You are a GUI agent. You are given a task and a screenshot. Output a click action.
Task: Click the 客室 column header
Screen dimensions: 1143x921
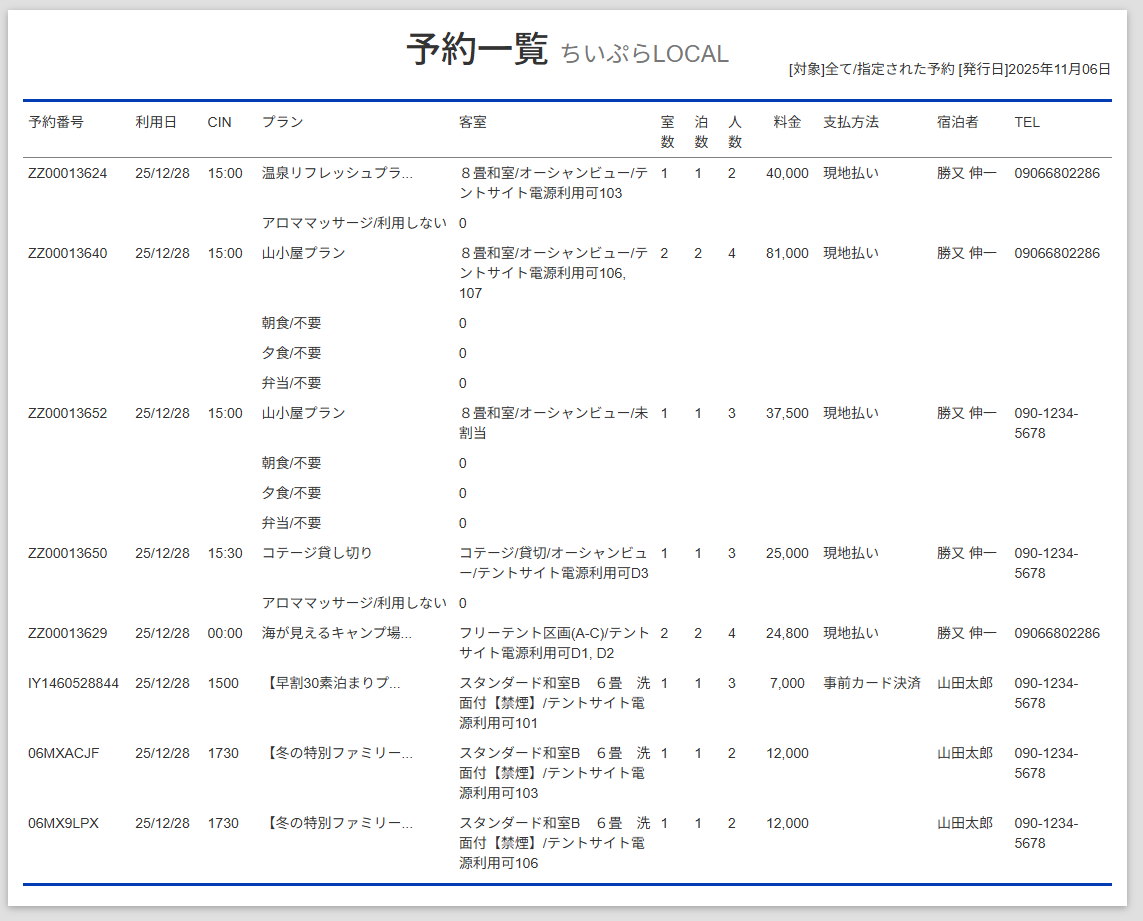473,122
